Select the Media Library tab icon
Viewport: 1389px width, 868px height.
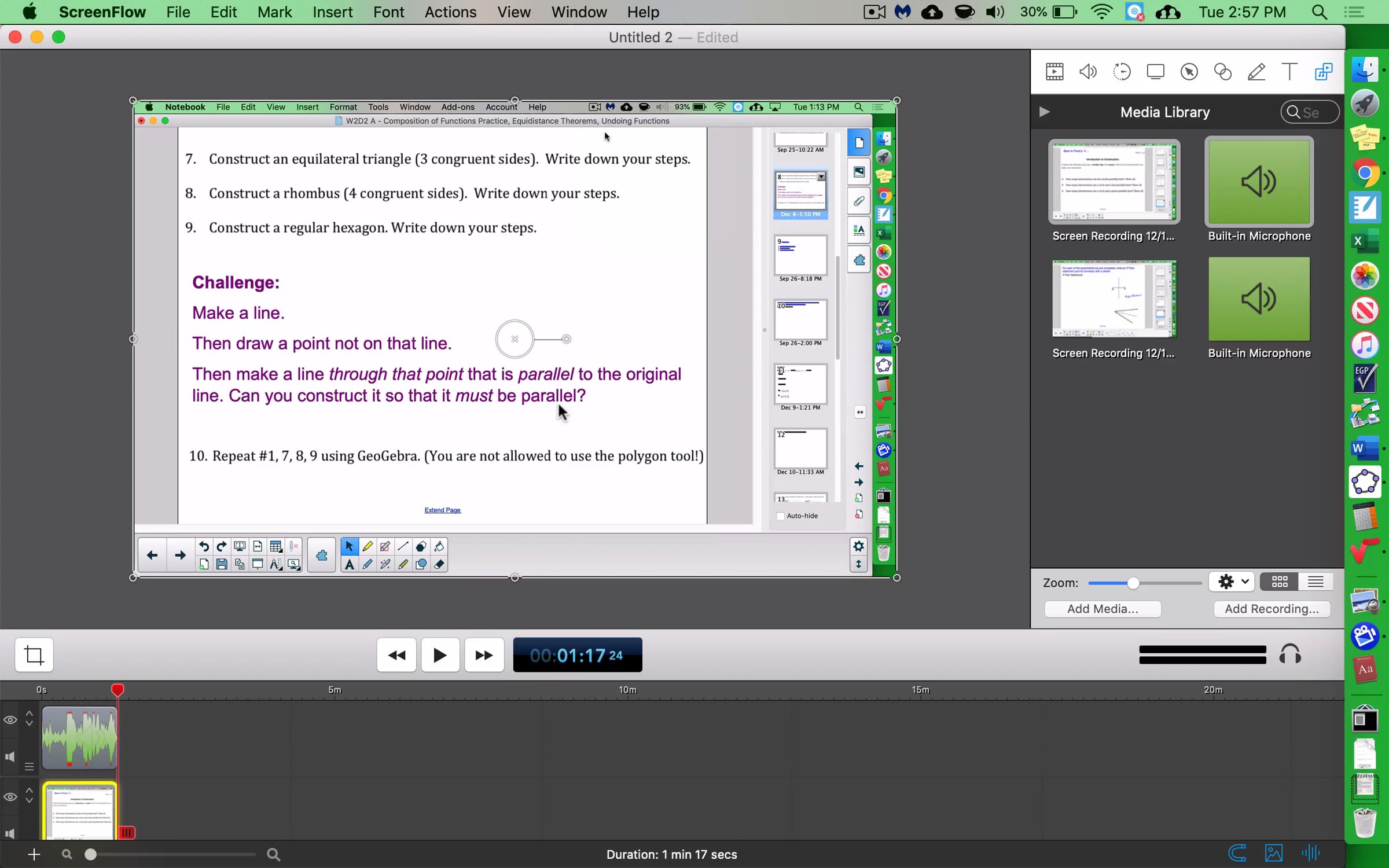[x=1324, y=72]
